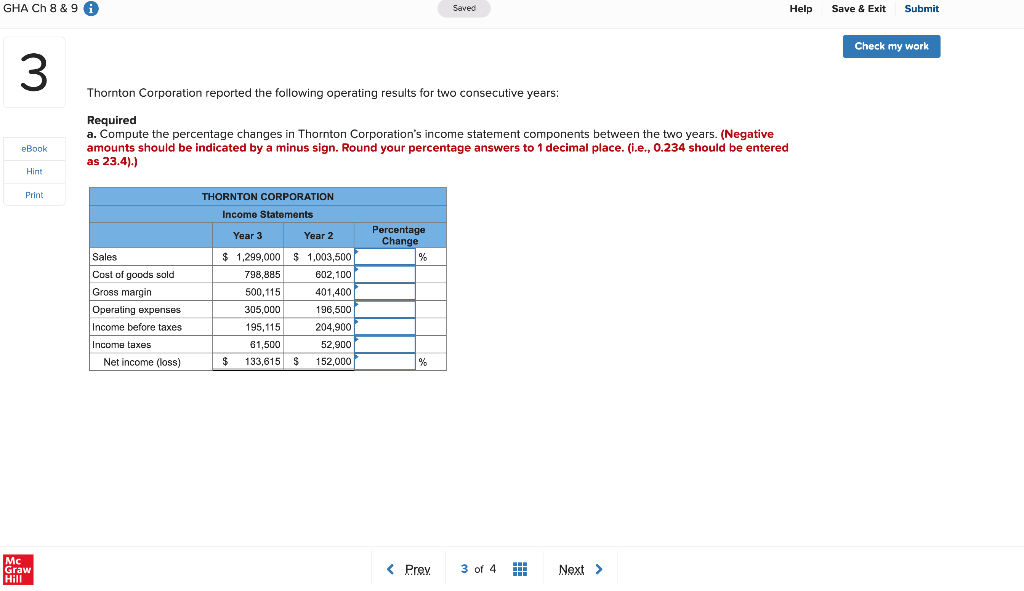The height and width of the screenshot is (591, 1024).
Task: Click the Cost of goods sold row label
Action: (x=133, y=275)
